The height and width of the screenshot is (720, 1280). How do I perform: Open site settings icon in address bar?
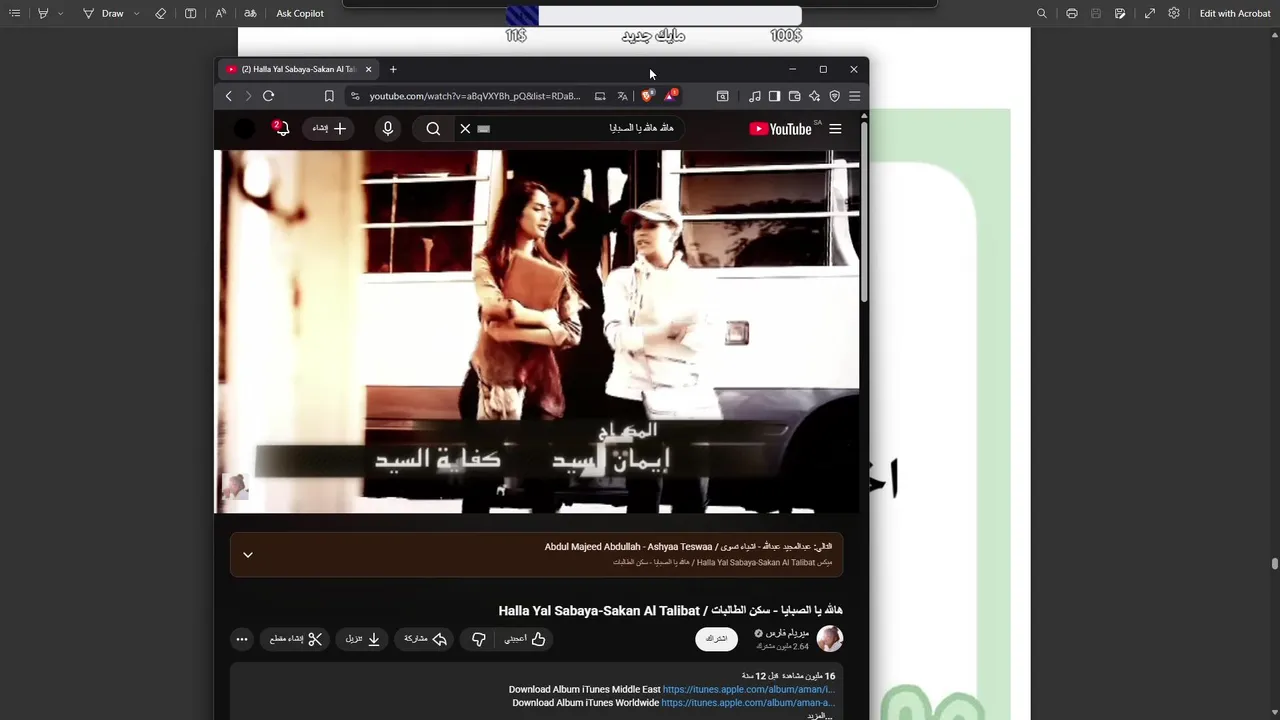click(354, 96)
